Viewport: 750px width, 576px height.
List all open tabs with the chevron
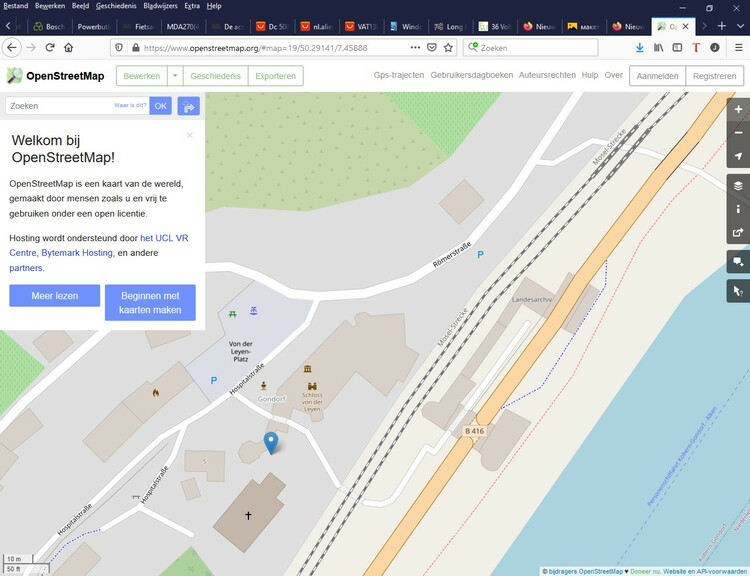(740, 26)
